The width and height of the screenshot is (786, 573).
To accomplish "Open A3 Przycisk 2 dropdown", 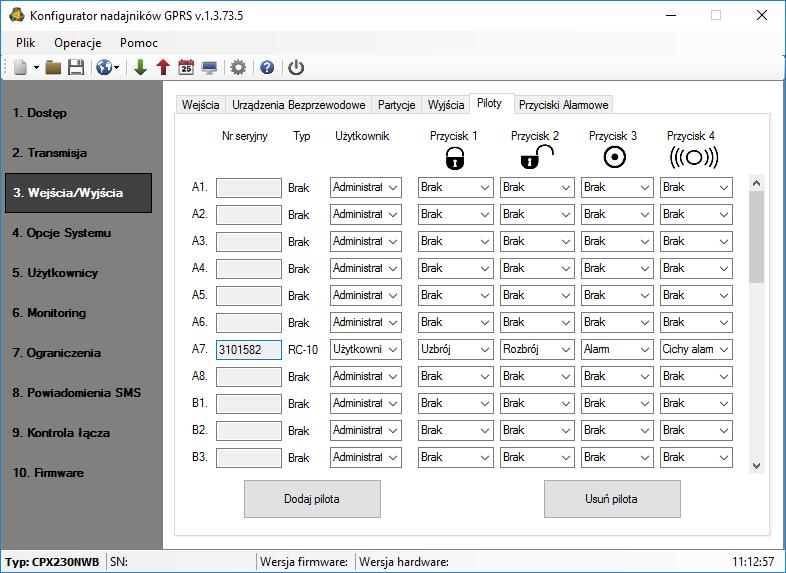I will 537,242.
